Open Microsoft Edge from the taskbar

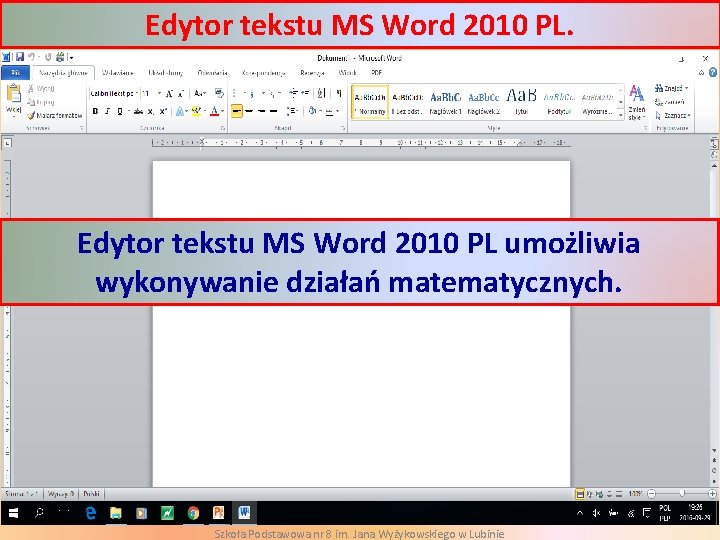point(90,512)
